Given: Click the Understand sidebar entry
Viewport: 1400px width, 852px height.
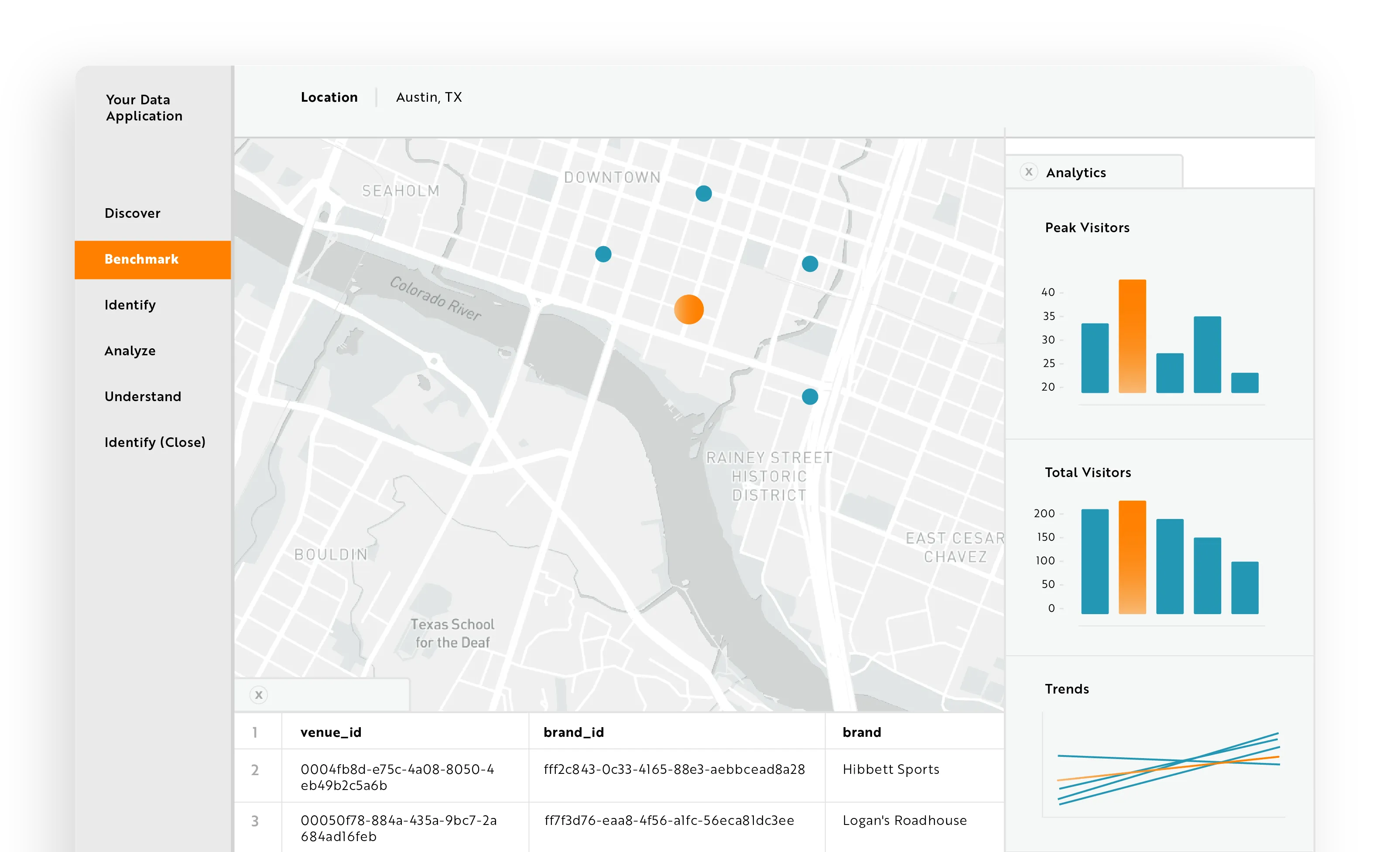Looking at the screenshot, I should pyautogui.click(x=143, y=396).
